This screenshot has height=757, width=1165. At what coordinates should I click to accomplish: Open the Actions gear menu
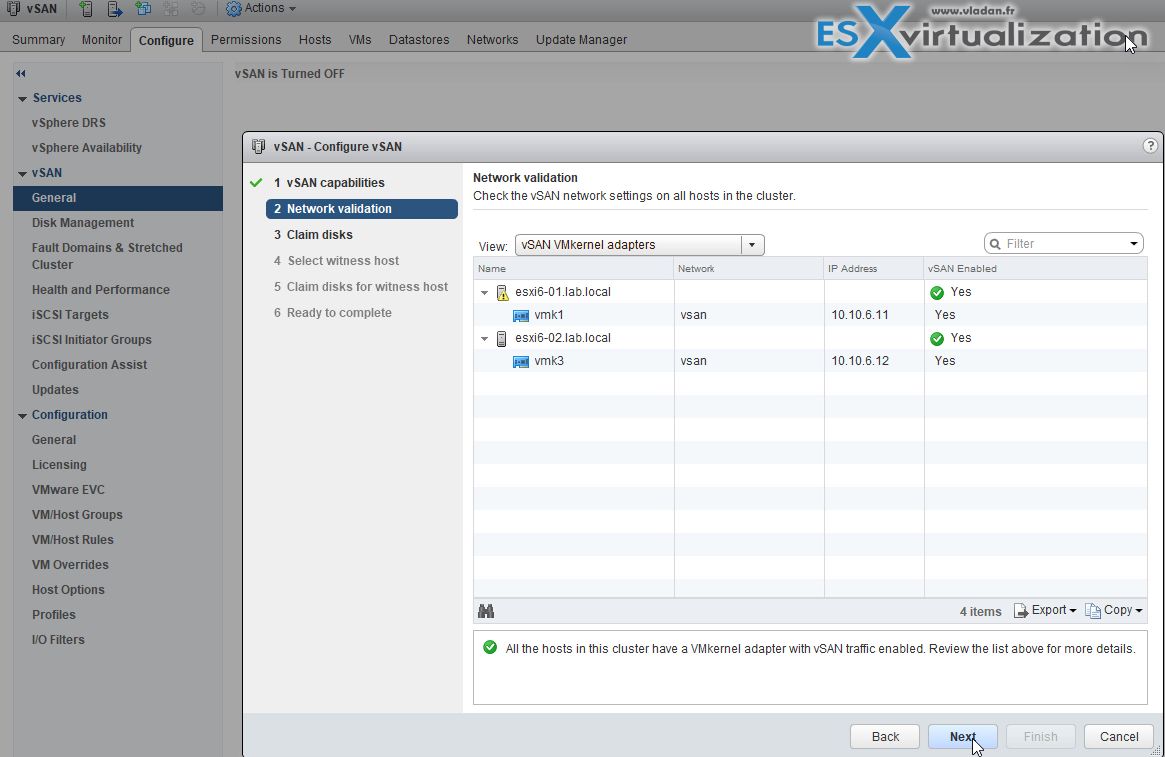260,9
